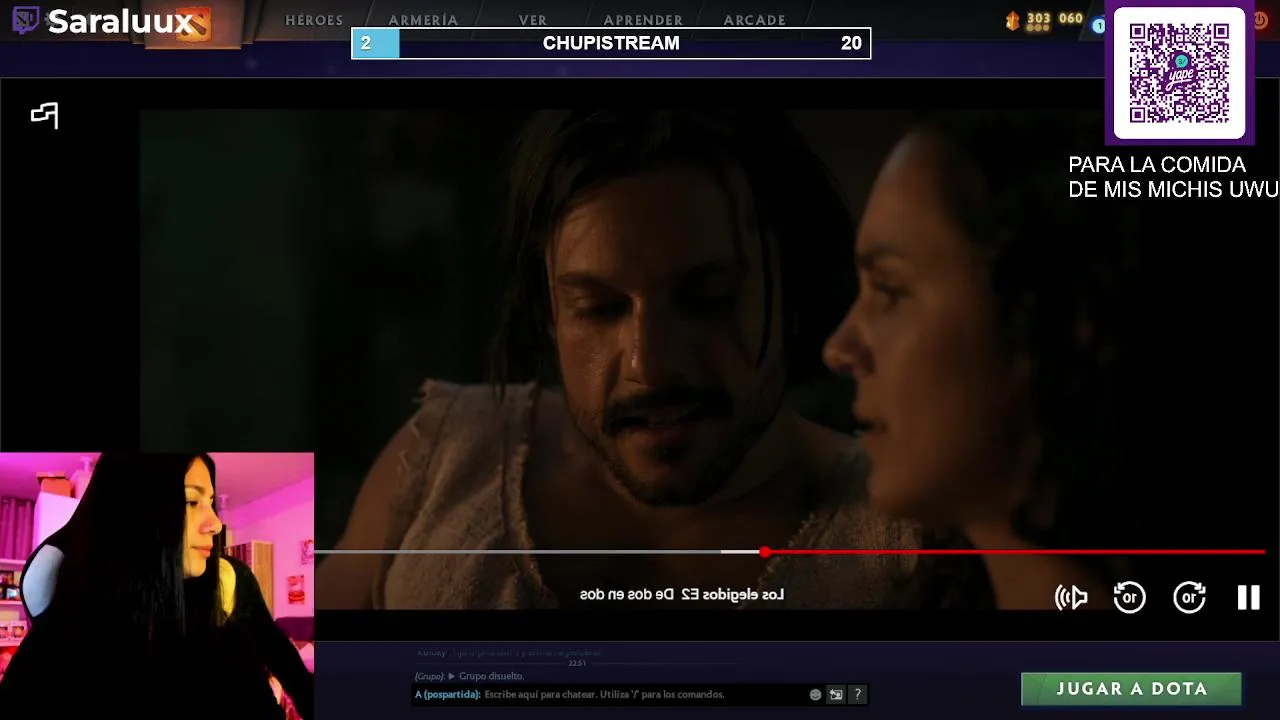Skip forward 10 seconds in the video
The height and width of the screenshot is (720, 1280).
(x=1130, y=597)
